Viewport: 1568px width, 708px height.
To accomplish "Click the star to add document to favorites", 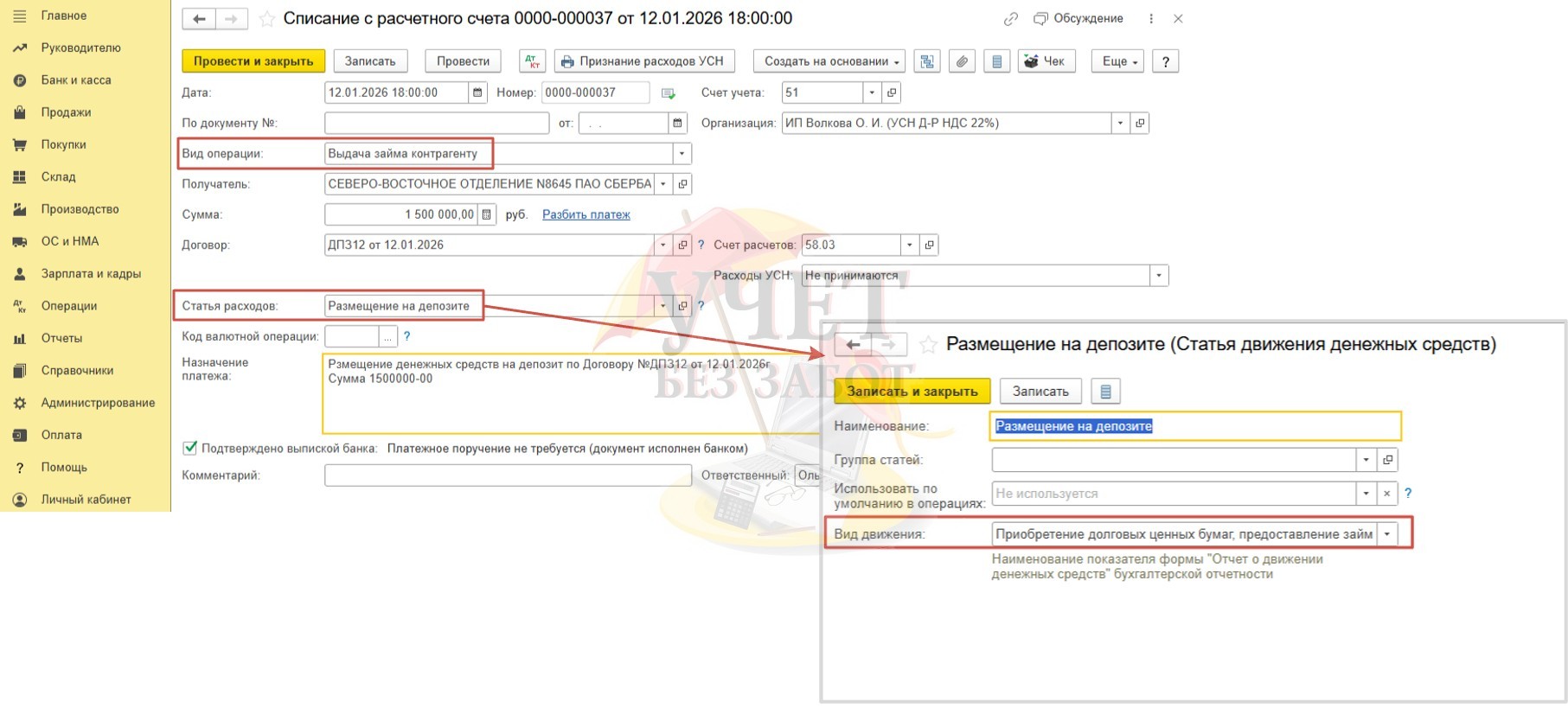I will click(267, 19).
